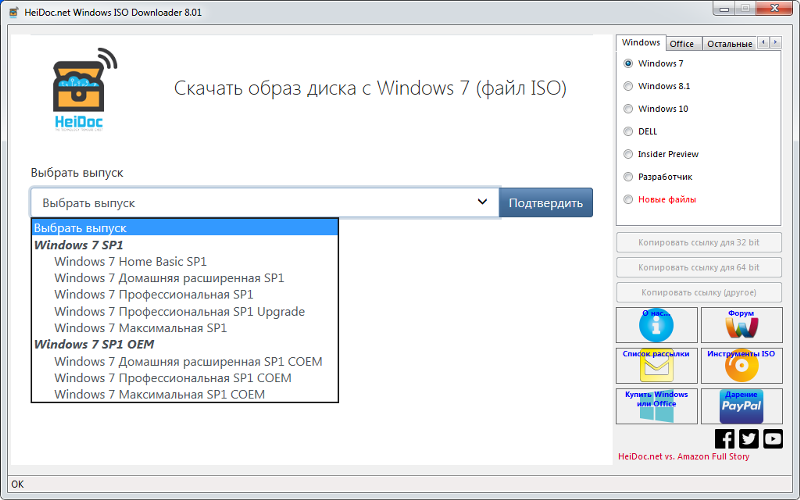Collapse the Выбрать выпуск dropdown arrow
Image resolution: width=800 pixels, height=500 pixels.
point(482,202)
